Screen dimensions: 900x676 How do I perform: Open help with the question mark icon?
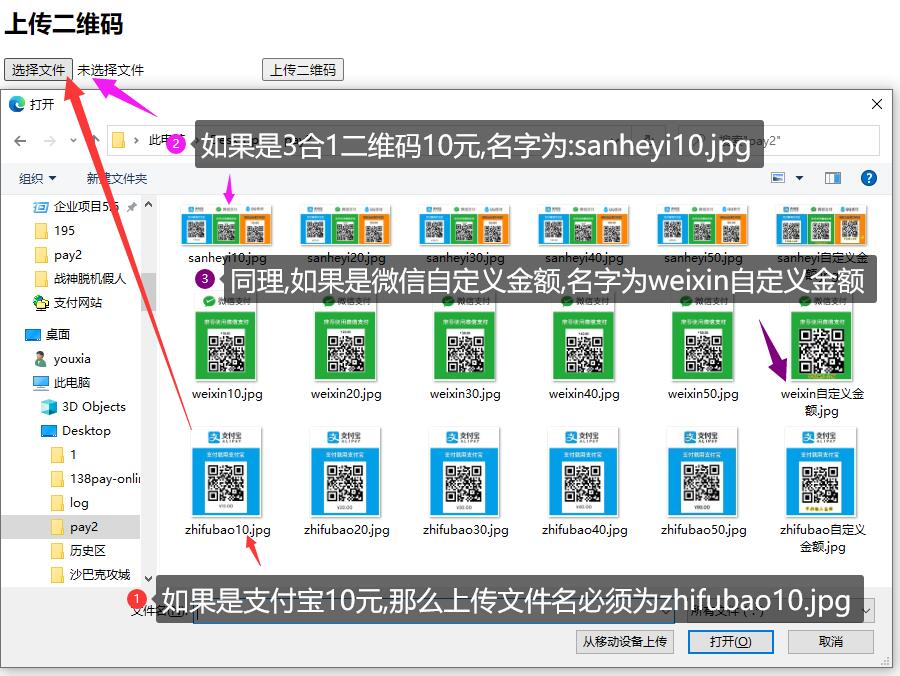click(x=868, y=178)
